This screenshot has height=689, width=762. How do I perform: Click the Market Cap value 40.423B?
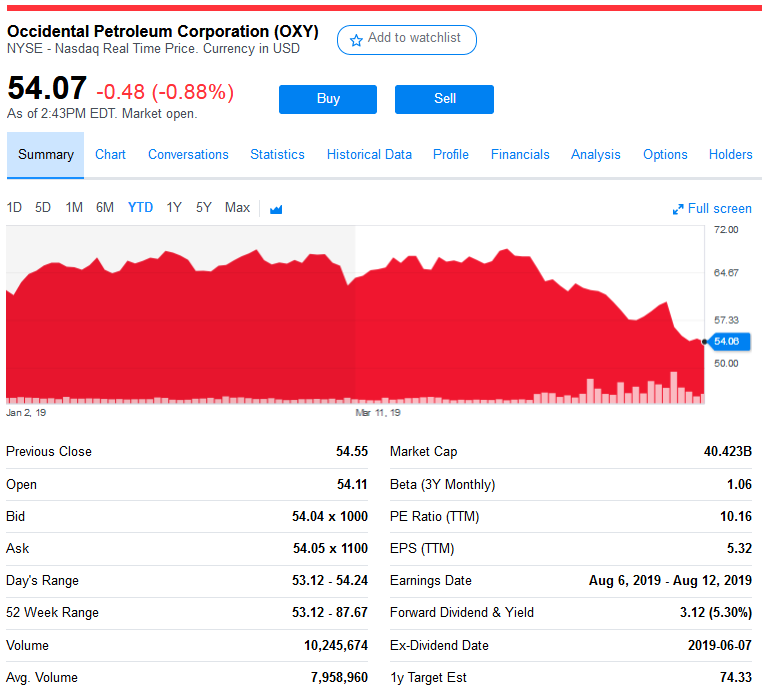tap(728, 451)
